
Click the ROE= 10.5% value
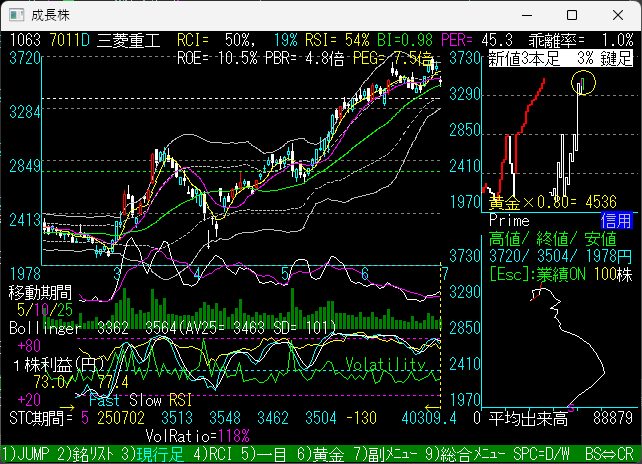(217, 59)
